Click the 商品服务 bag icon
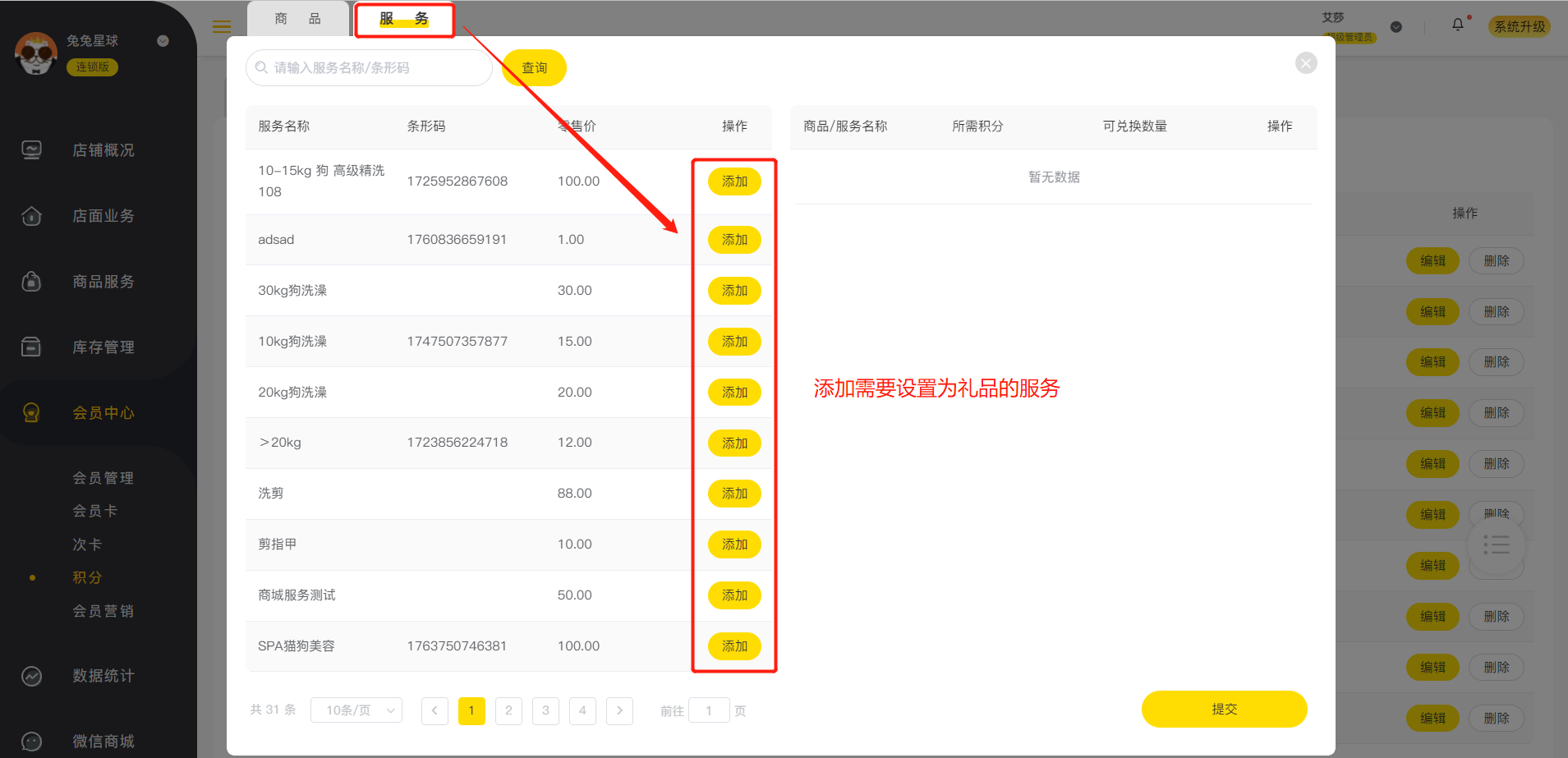Image resolution: width=1568 pixels, height=758 pixels. click(31, 282)
